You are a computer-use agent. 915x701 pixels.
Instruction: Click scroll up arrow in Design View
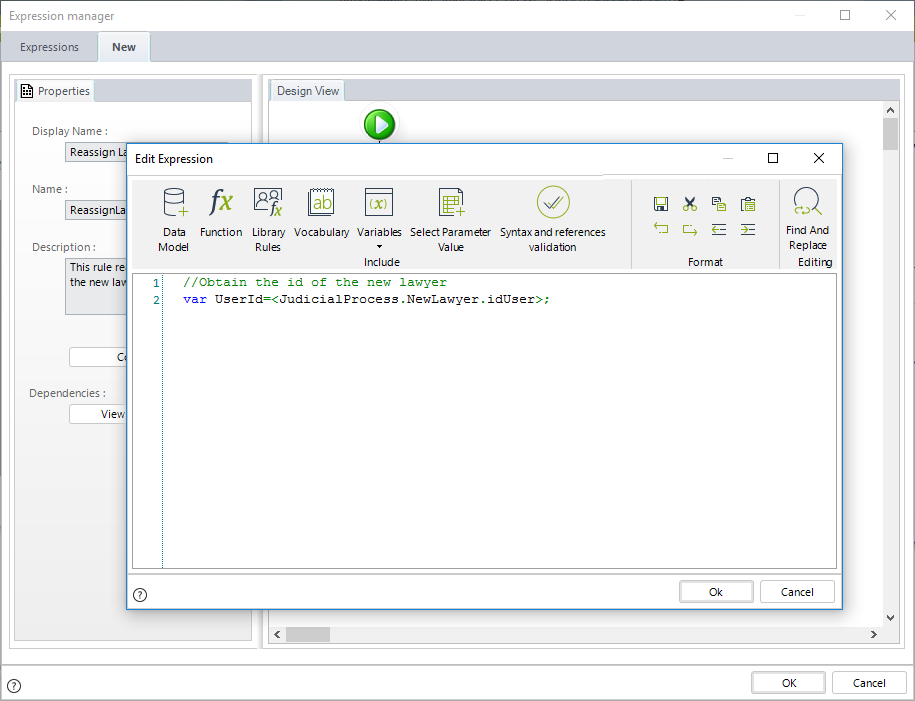pyautogui.click(x=890, y=110)
